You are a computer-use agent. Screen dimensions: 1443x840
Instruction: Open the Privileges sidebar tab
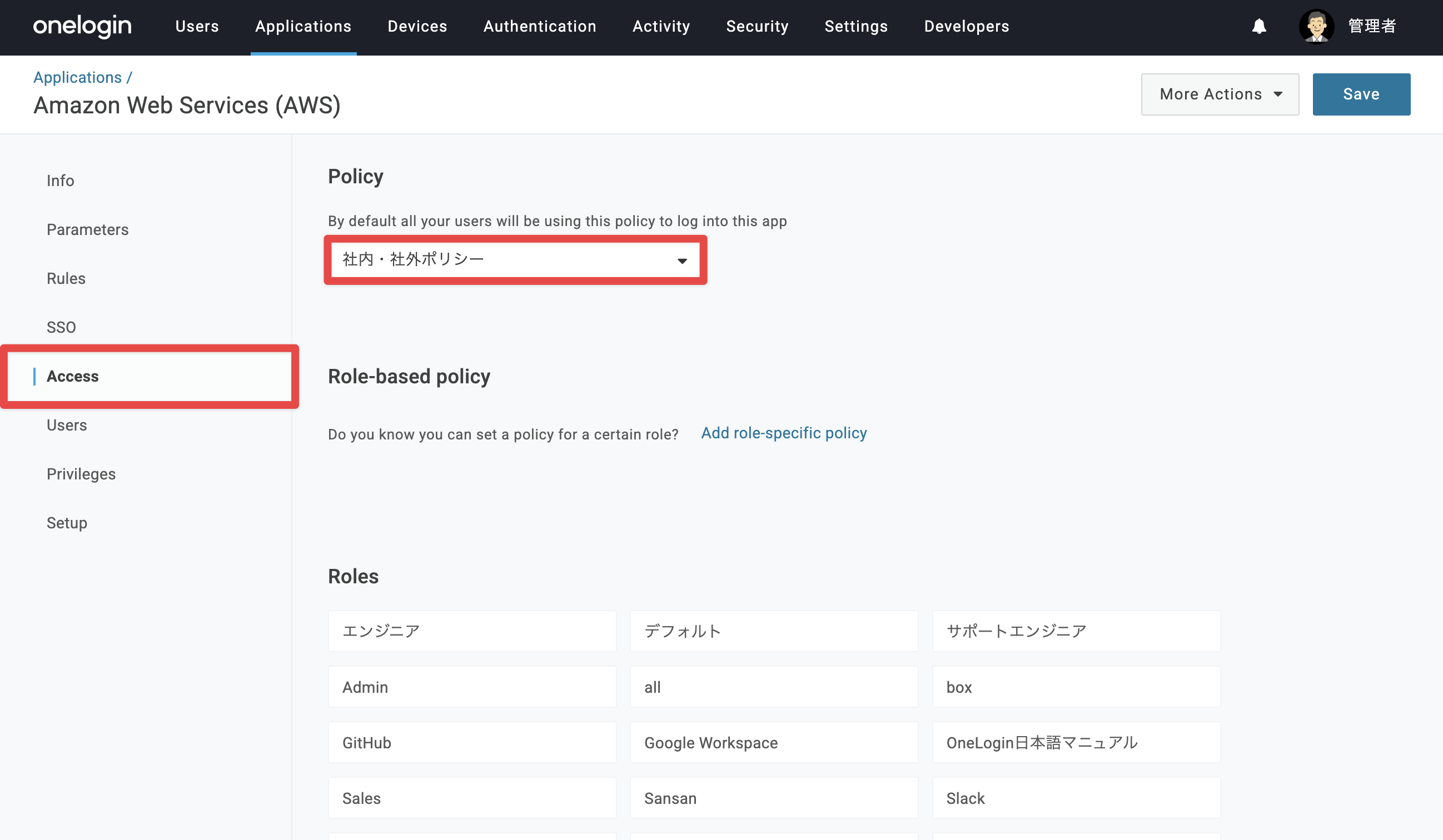click(x=81, y=474)
